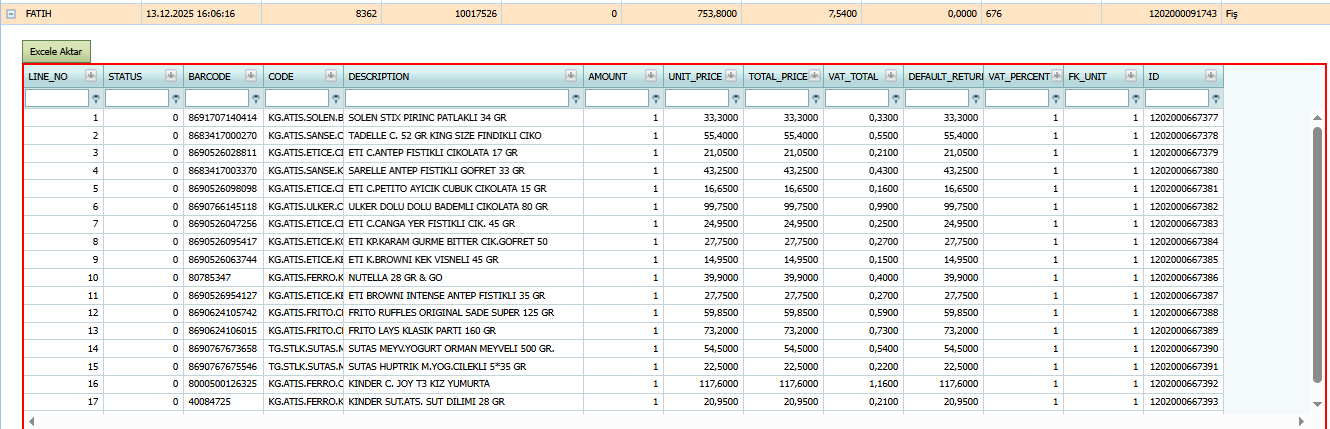Open the CODE column header dropdown
This screenshot has width=1330, height=429.
331,76
